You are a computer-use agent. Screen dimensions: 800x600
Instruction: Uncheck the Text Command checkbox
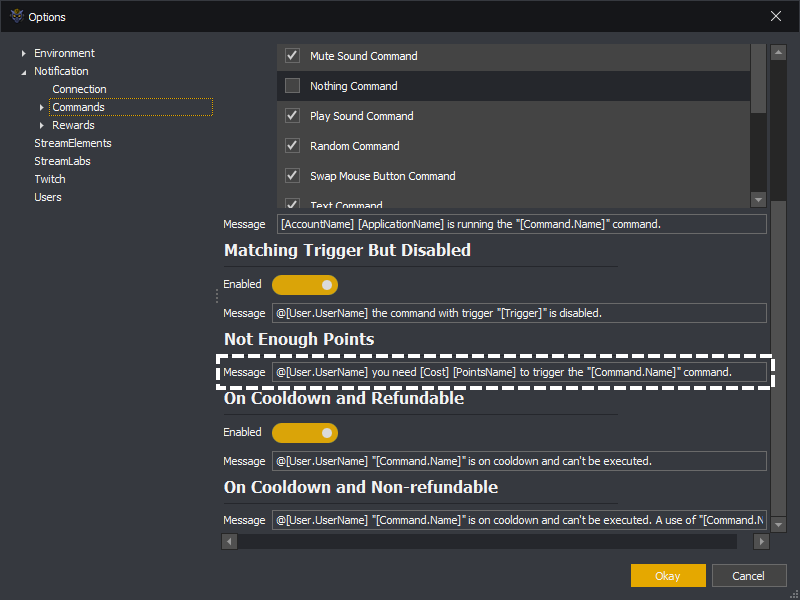pos(292,204)
